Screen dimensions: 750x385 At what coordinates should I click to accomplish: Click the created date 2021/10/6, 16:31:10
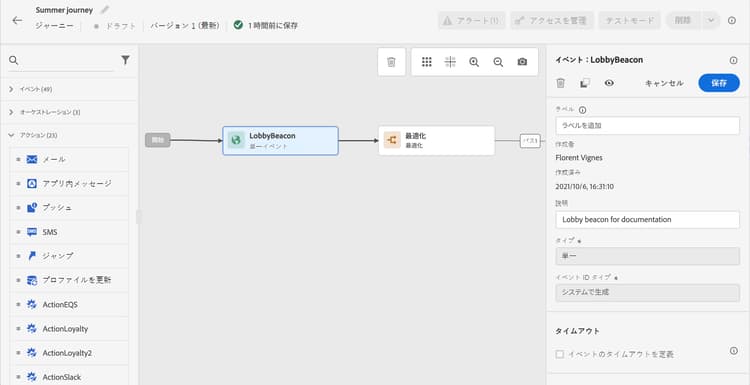(x=585, y=187)
